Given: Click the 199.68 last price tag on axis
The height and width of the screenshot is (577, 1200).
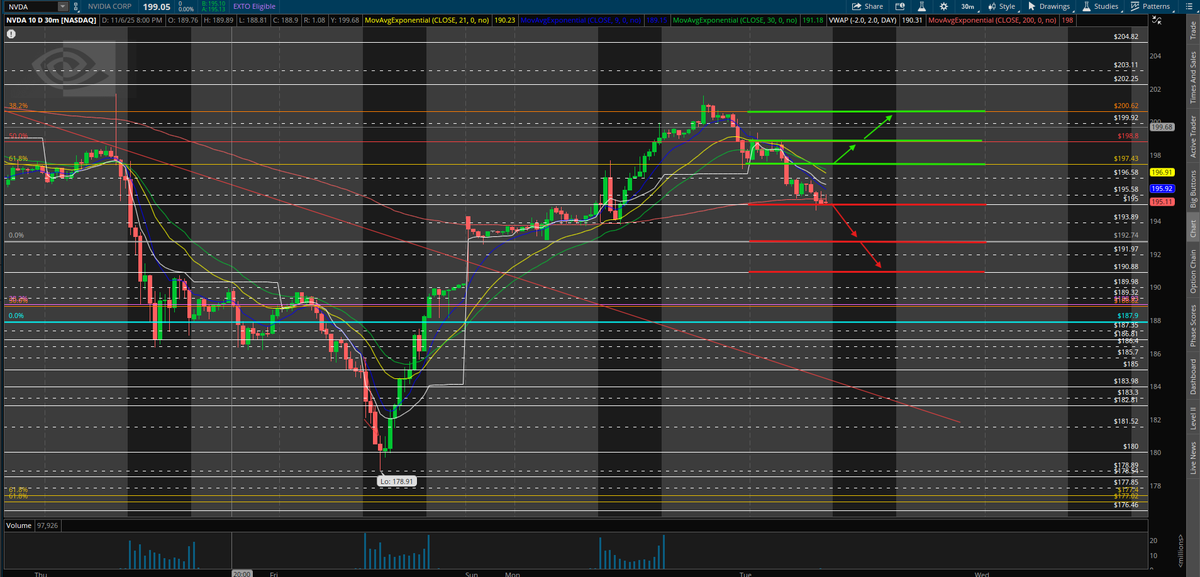Looking at the screenshot, I should coord(1162,127).
